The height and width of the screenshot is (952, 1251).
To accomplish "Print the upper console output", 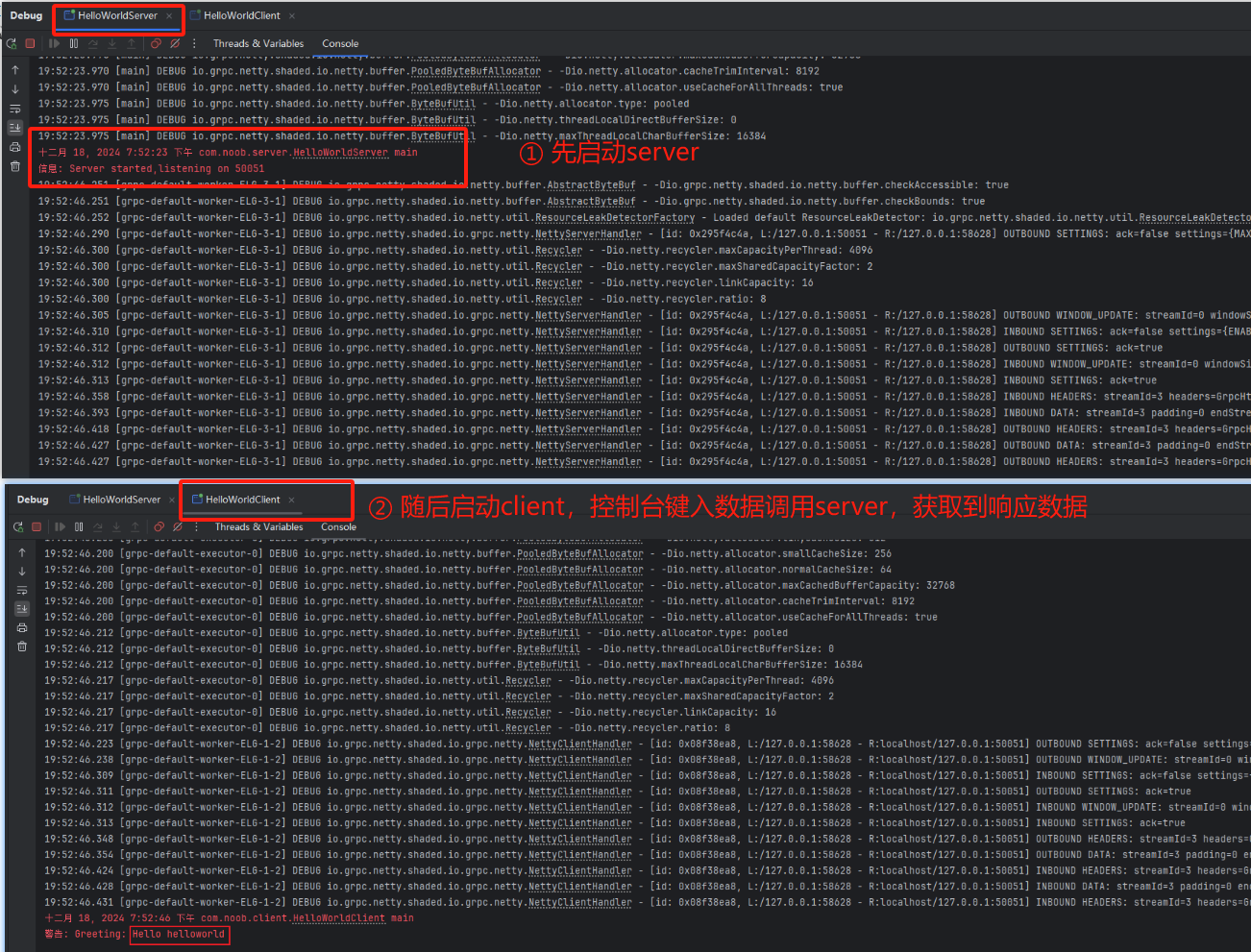I will 14,147.
